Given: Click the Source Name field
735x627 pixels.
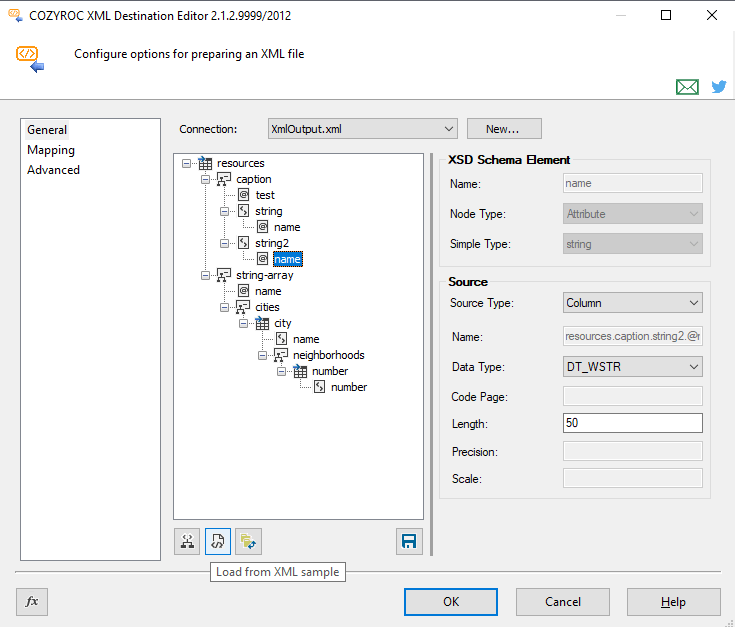Looking at the screenshot, I should [632, 336].
